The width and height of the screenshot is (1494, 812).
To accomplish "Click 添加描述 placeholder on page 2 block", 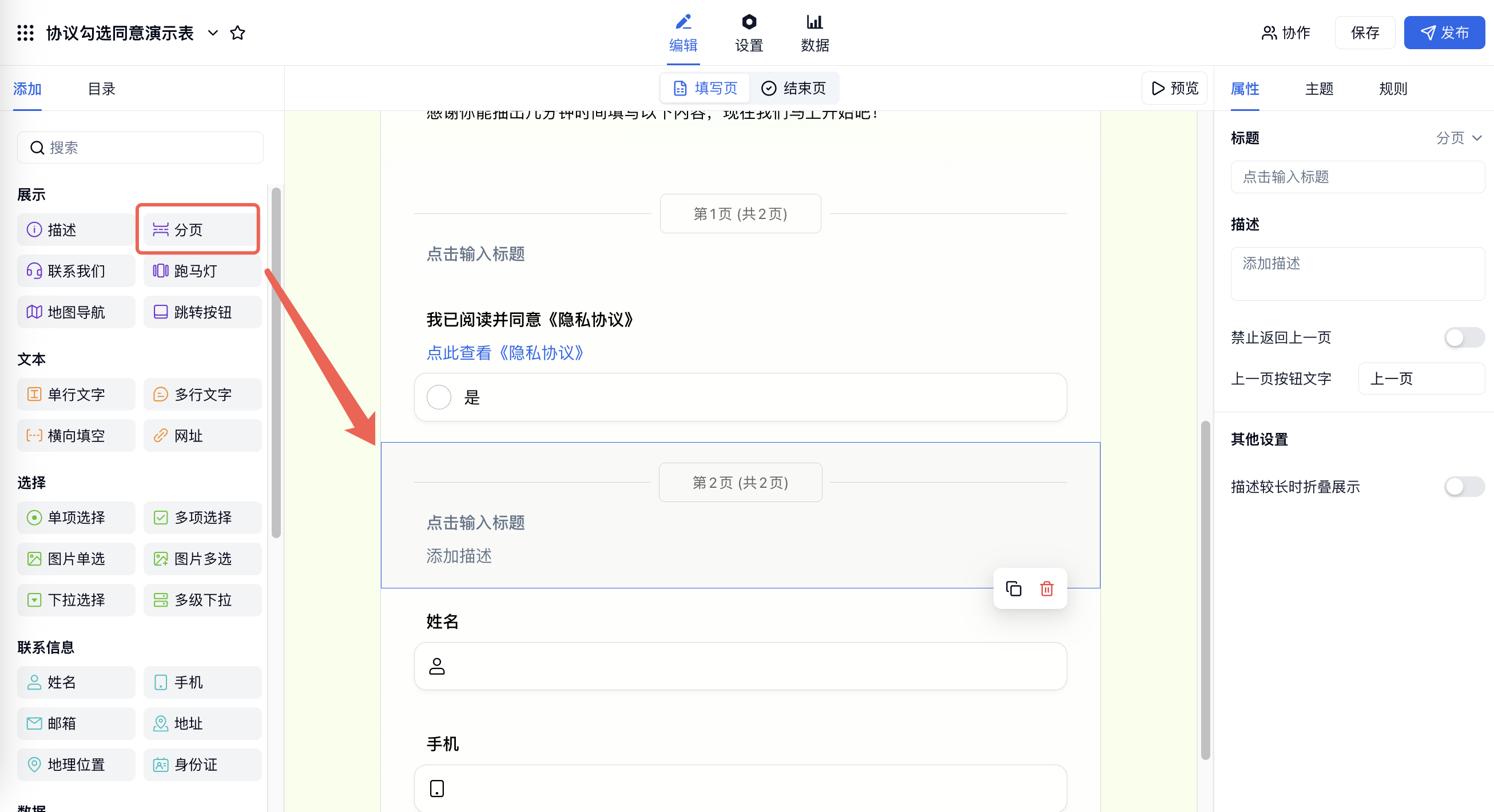I will tap(459, 556).
